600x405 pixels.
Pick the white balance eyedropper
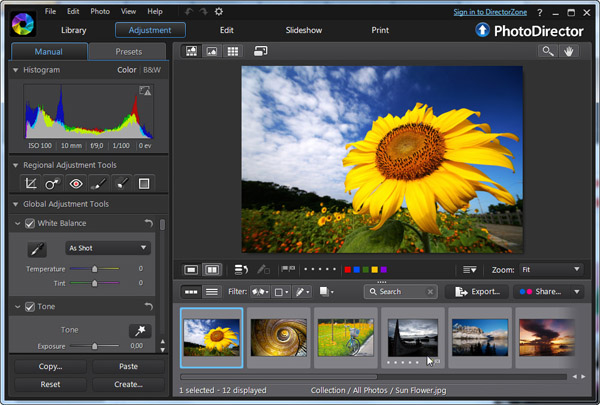tap(35, 248)
